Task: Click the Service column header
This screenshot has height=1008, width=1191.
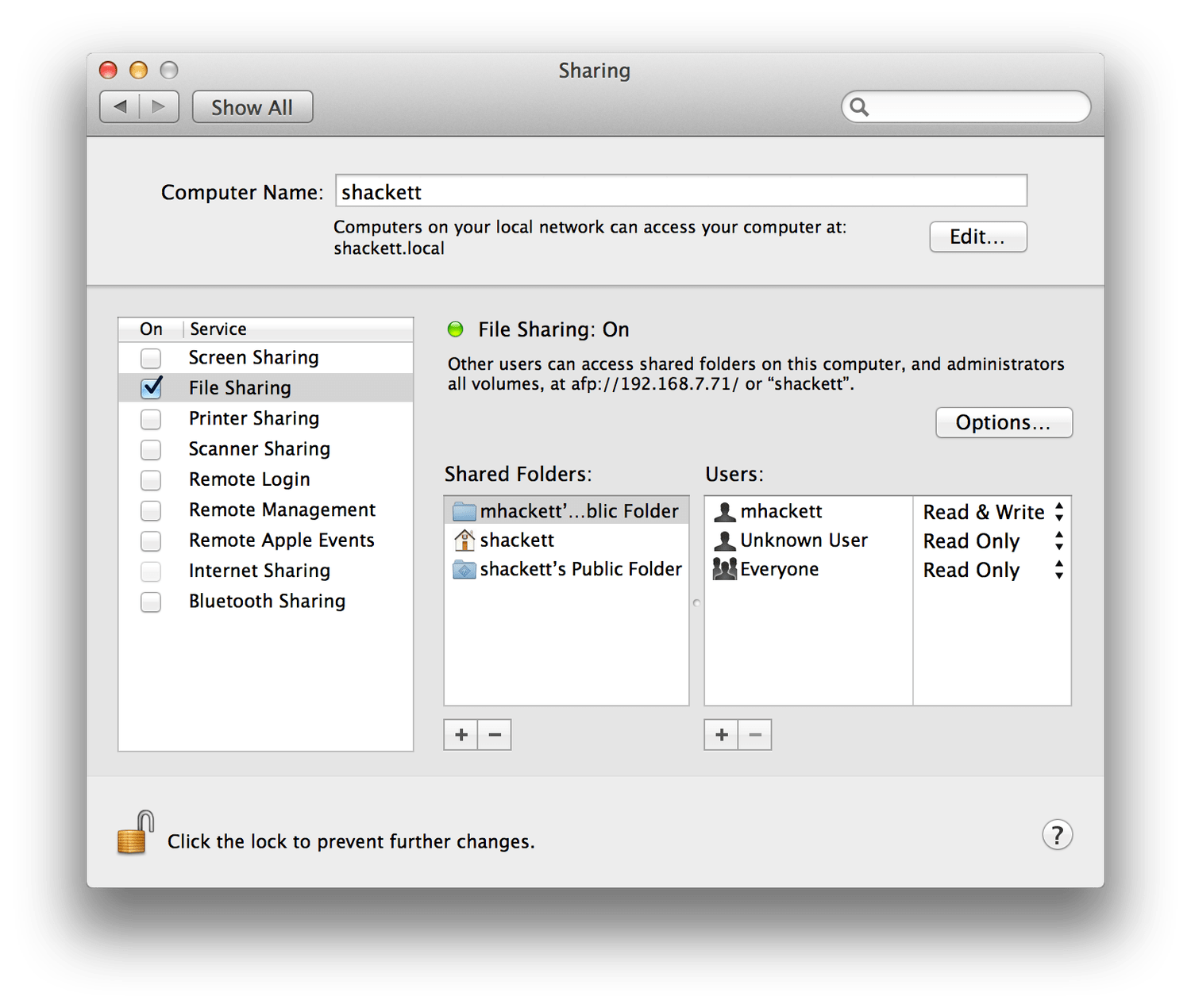Action: 299,329
